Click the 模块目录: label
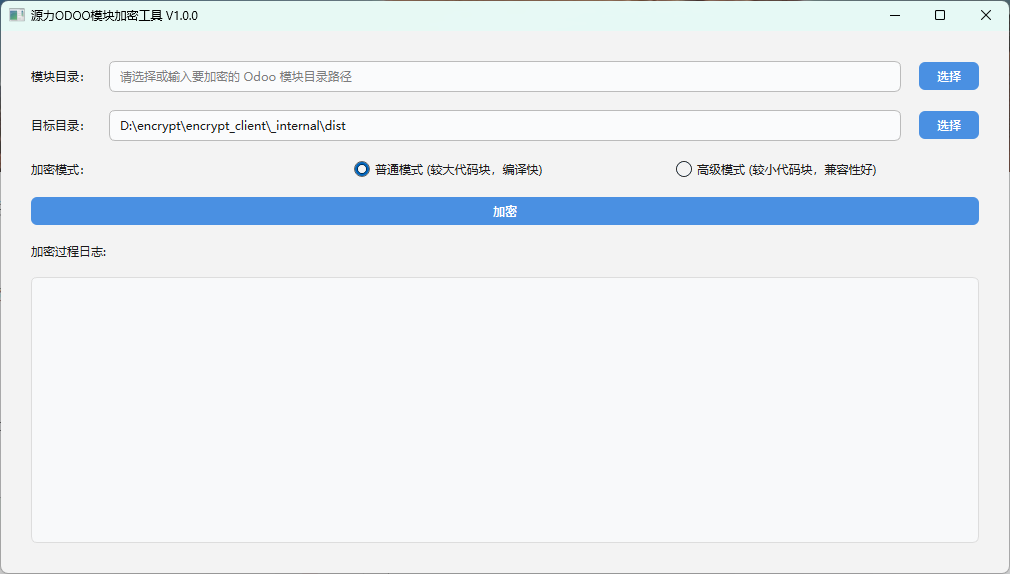 pos(57,77)
